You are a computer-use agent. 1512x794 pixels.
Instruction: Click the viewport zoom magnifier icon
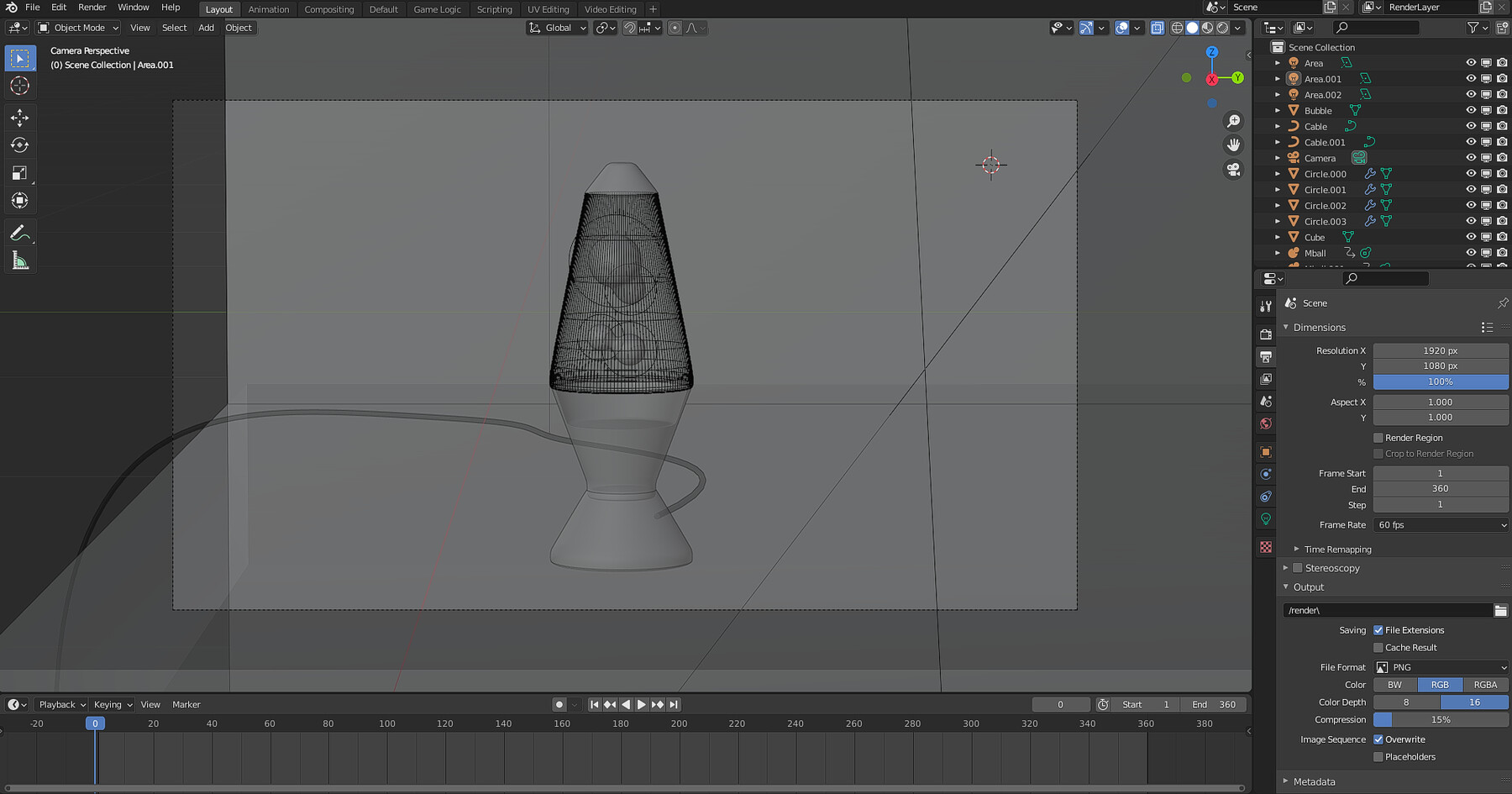[x=1233, y=120]
